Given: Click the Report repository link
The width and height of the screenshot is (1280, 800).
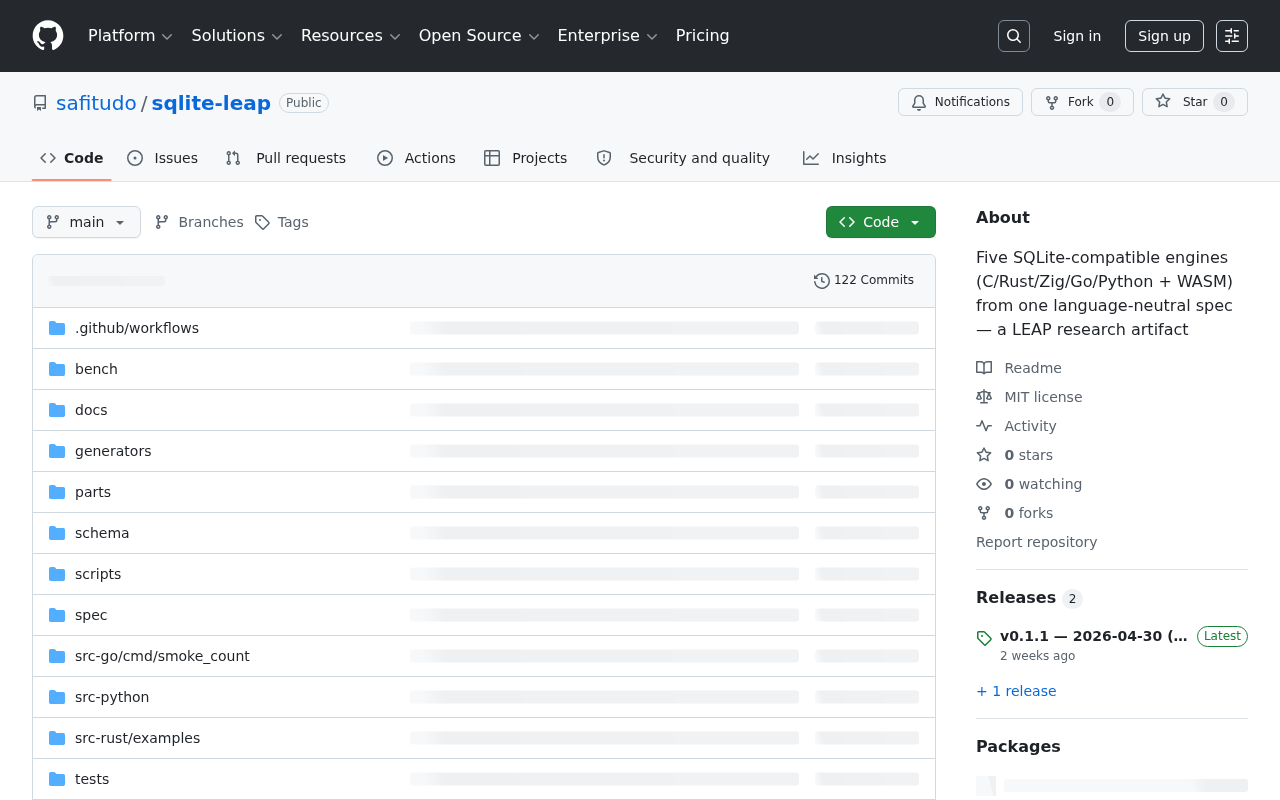Looking at the screenshot, I should 1036,542.
